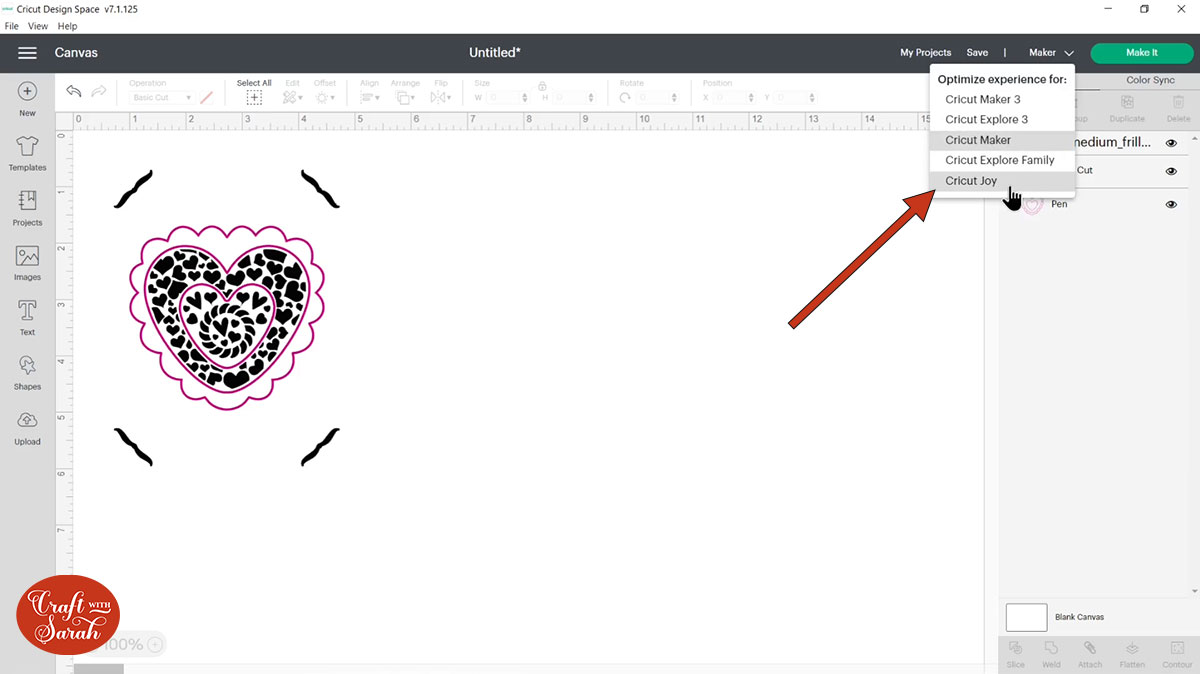This screenshot has height=674, width=1200.
Task: Select Cricut Joy option
Action: pyautogui.click(x=1002, y=181)
